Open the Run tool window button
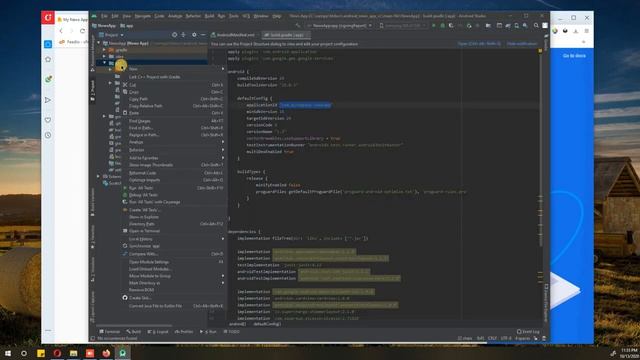This screenshot has width=640, height=360. (x=208, y=332)
